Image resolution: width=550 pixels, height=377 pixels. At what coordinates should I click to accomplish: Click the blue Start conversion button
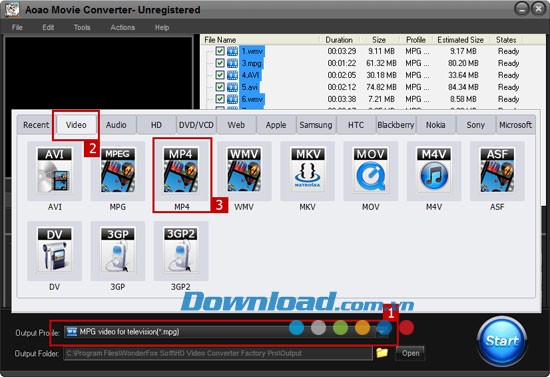[502, 341]
